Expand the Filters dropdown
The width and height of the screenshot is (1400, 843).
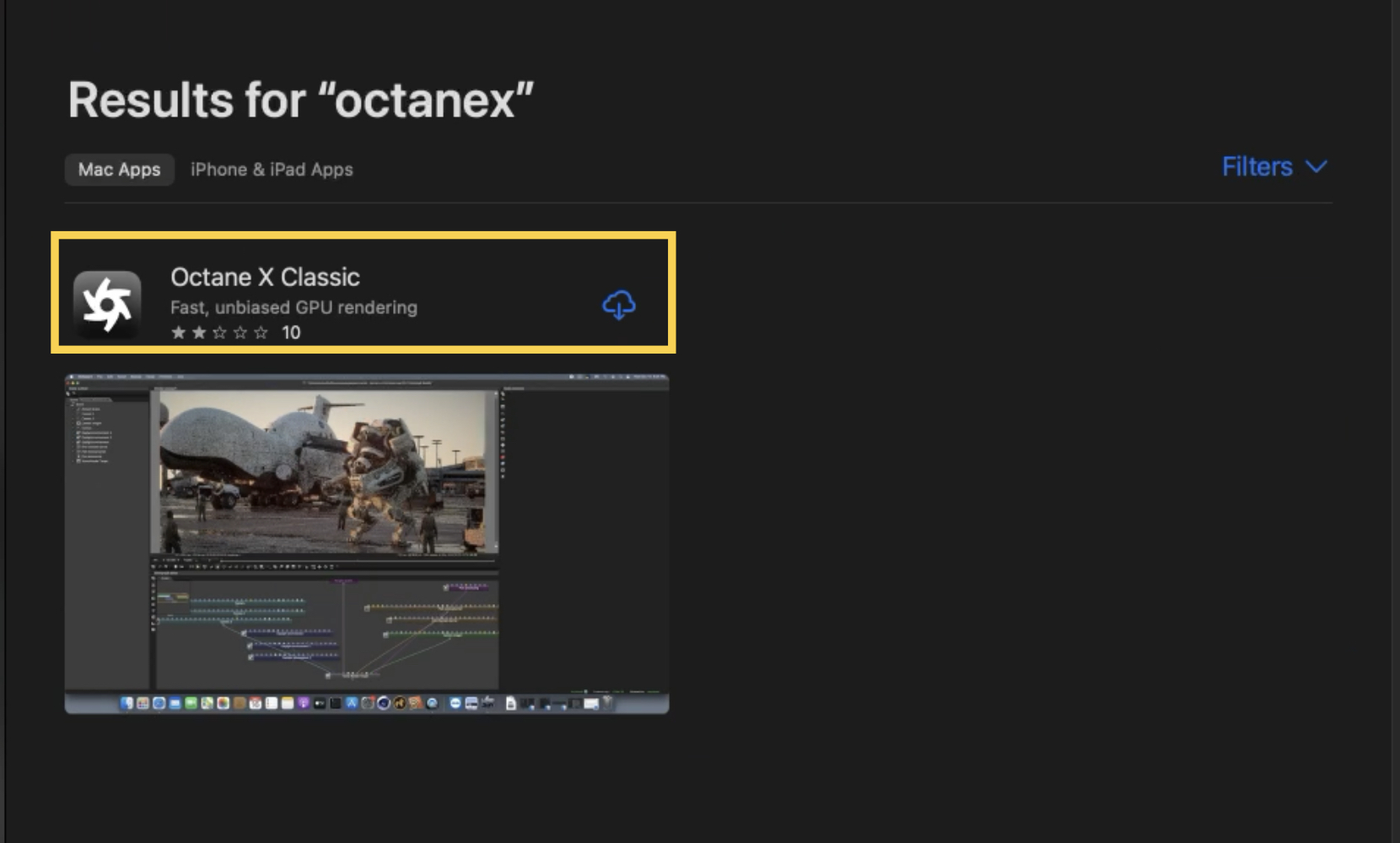tap(1274, 167)
